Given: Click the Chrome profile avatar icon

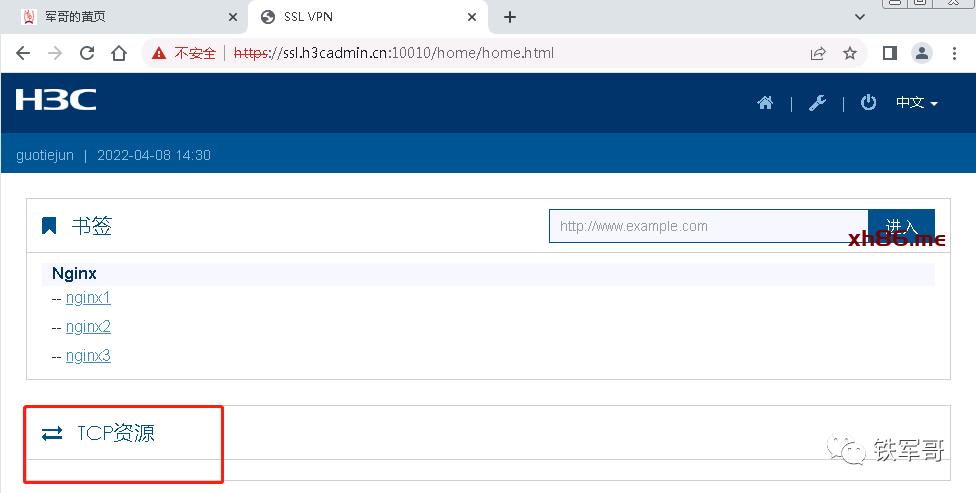Looking at the screenshot, I should pos(921,53).
